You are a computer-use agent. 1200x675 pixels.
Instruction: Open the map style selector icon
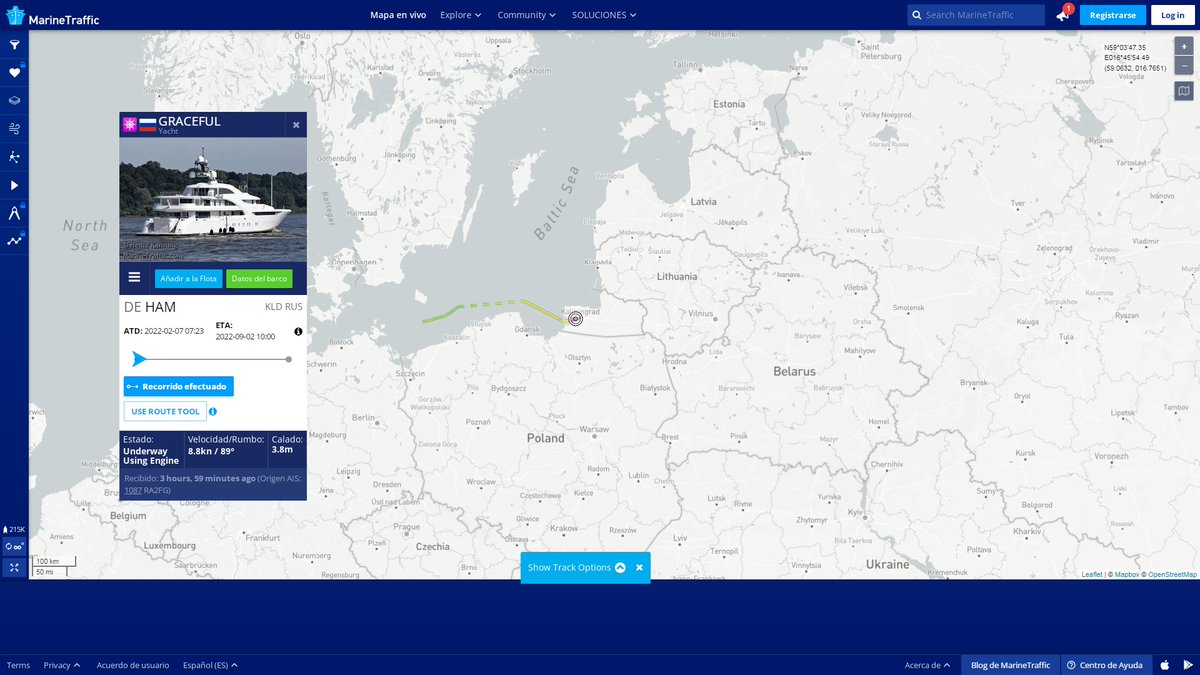click(x=1184, y=91)
